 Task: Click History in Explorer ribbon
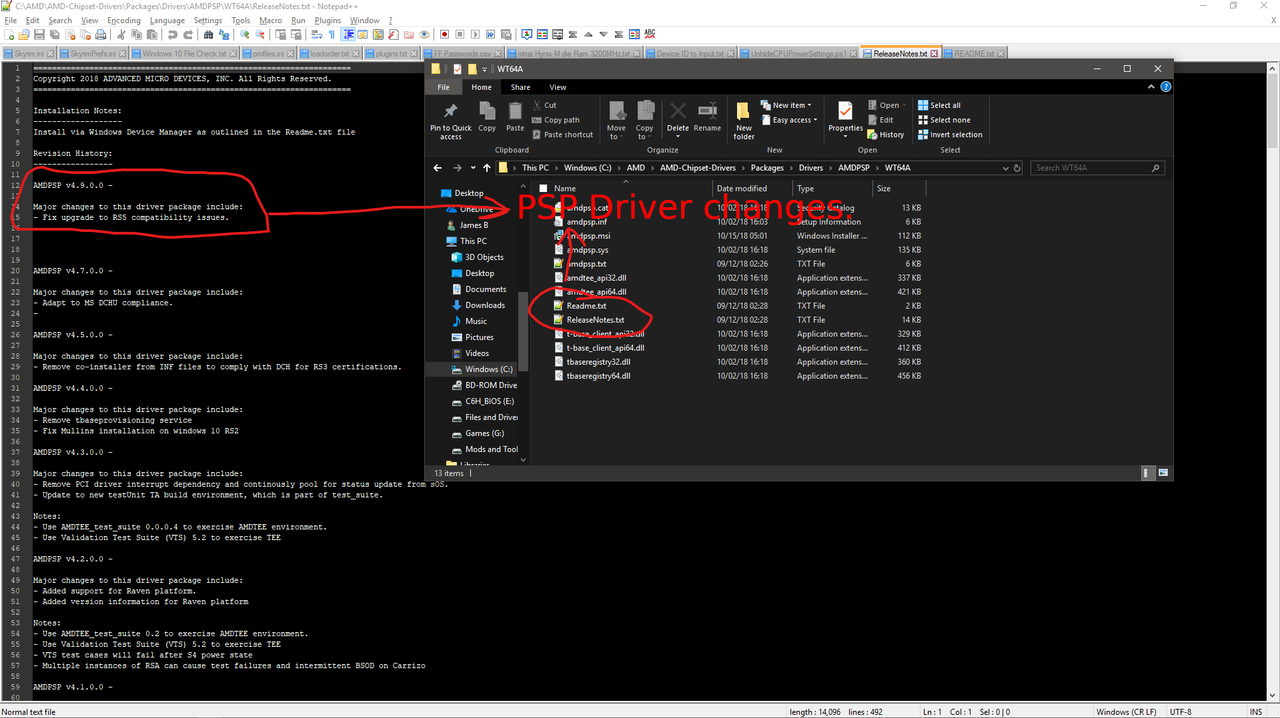point(885,134)
